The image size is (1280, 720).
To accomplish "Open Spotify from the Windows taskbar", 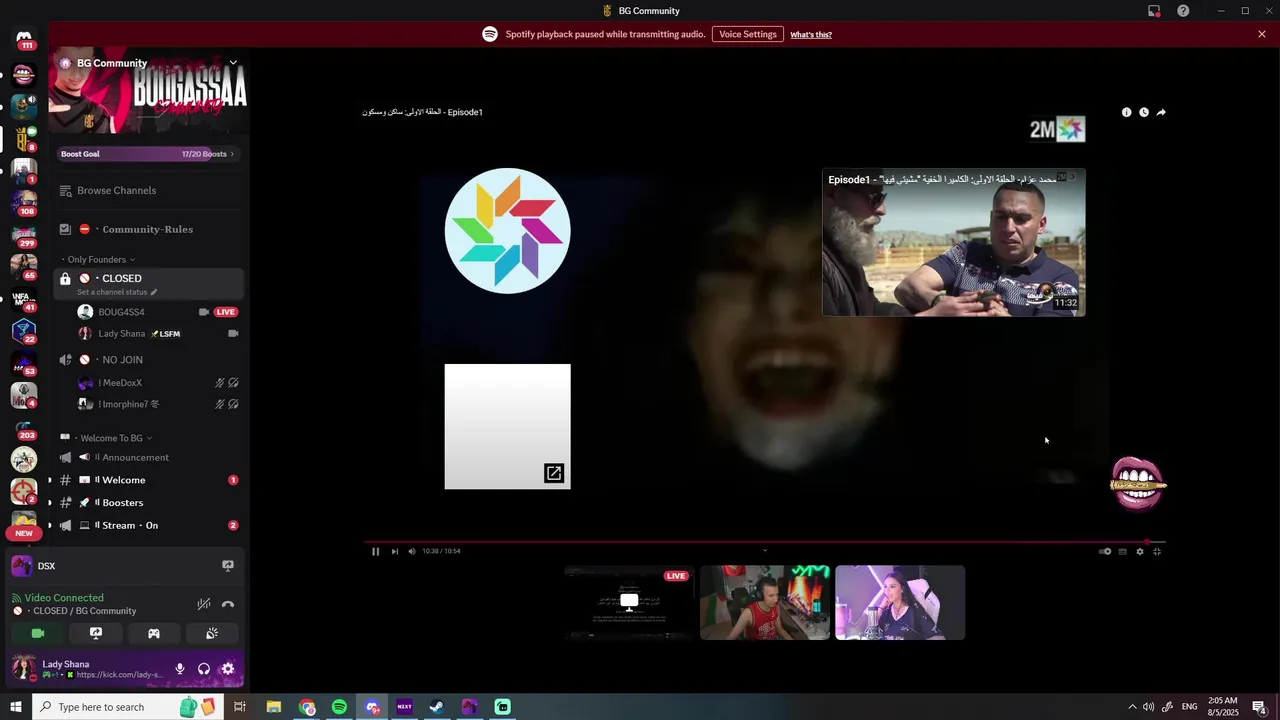I will pos(339,707).
